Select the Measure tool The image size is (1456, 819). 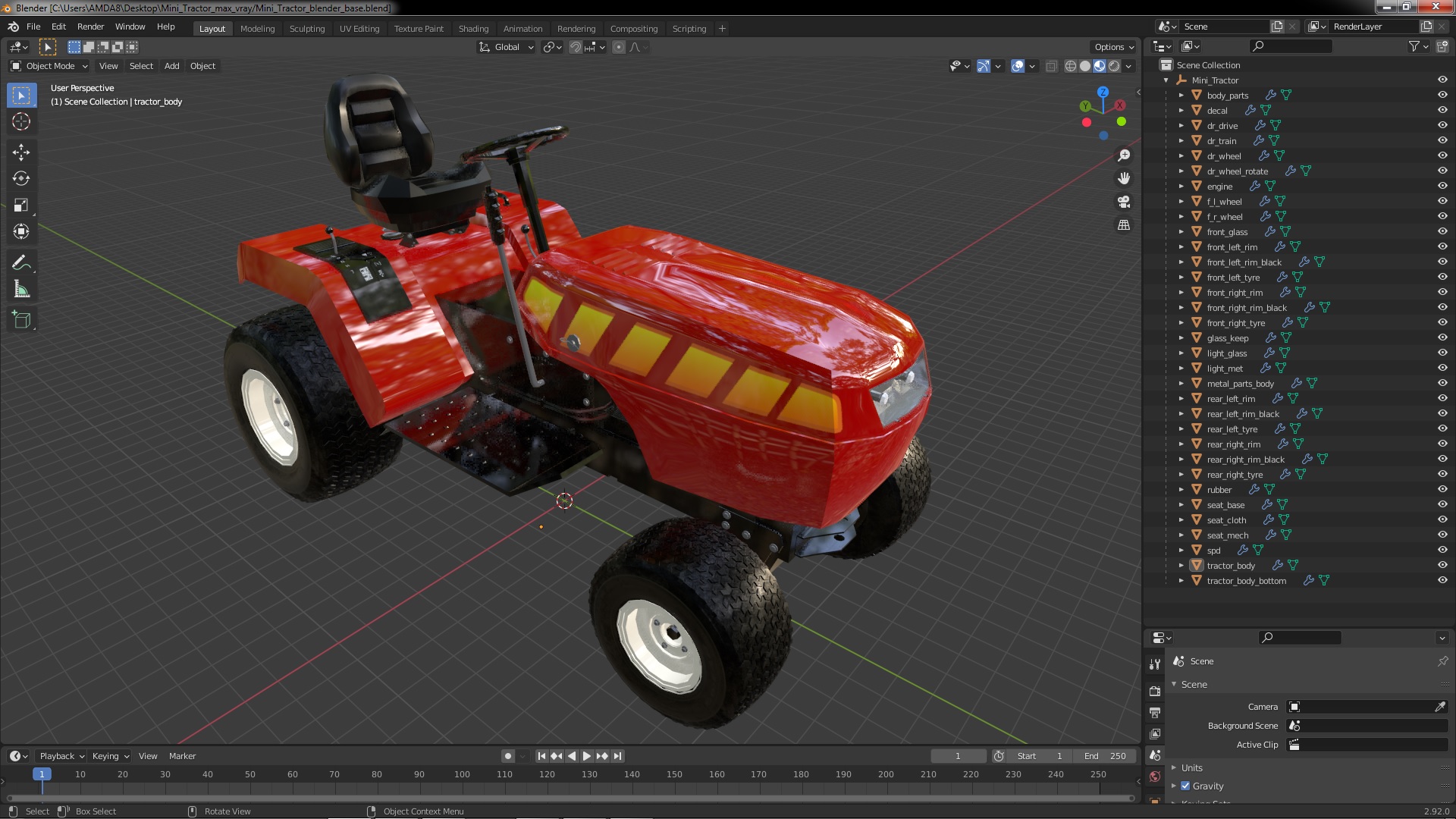pos(21,290)
